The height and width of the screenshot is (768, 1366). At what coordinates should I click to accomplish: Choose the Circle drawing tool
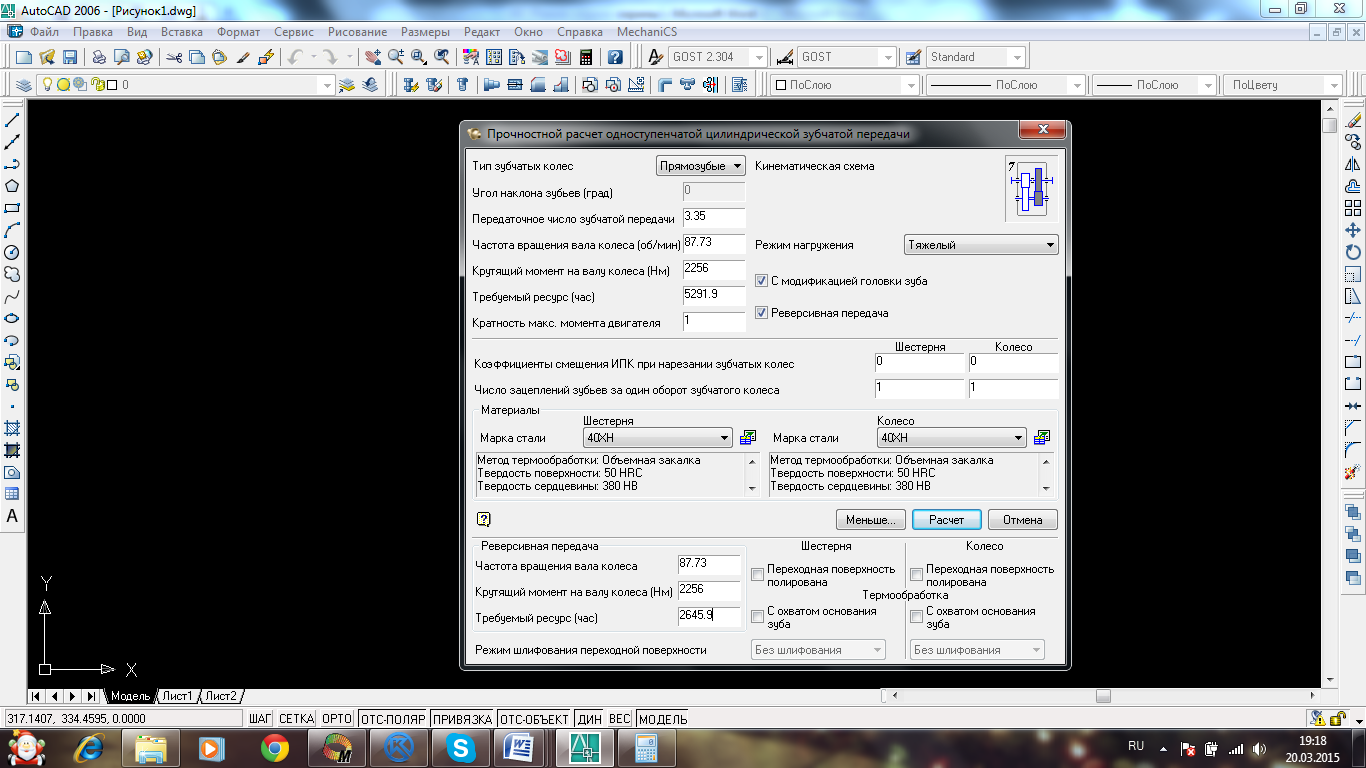click(12, 252)
